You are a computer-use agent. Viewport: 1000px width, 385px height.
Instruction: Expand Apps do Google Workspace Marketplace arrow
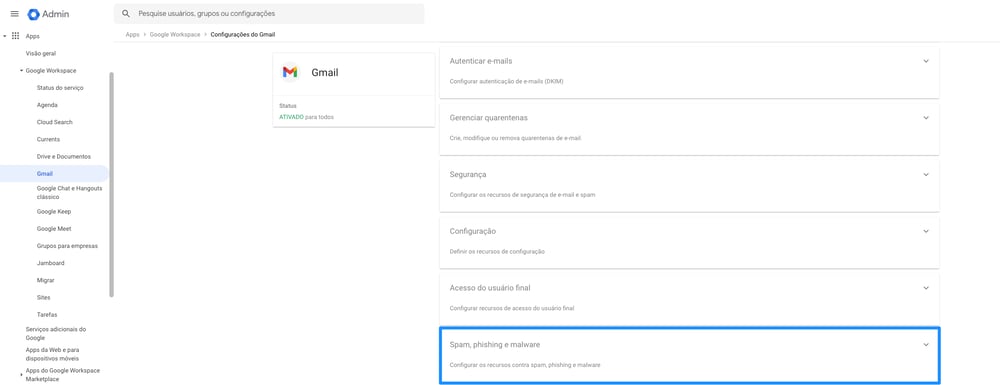21,375
